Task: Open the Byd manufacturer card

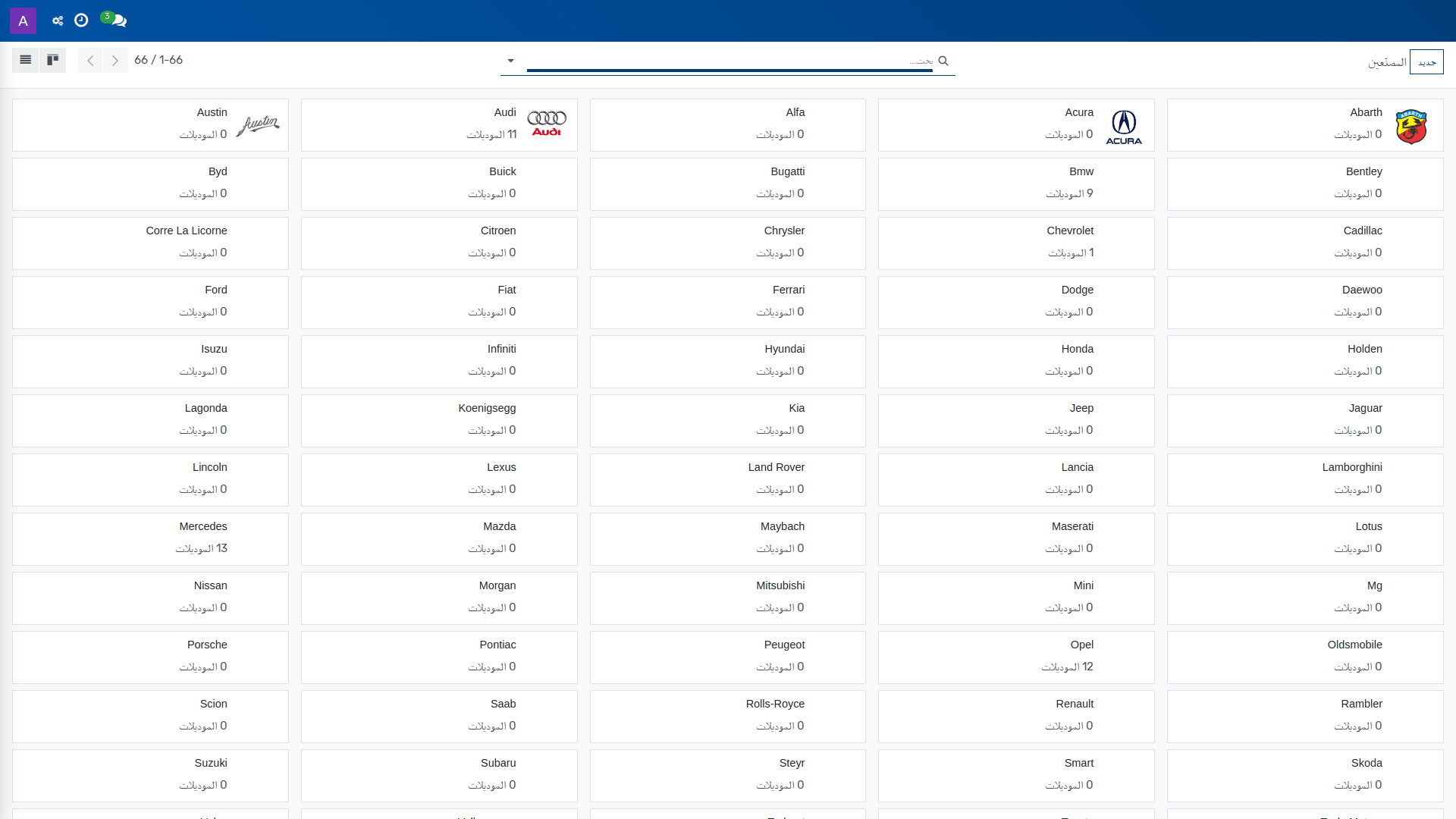Action: pos(150,184)
